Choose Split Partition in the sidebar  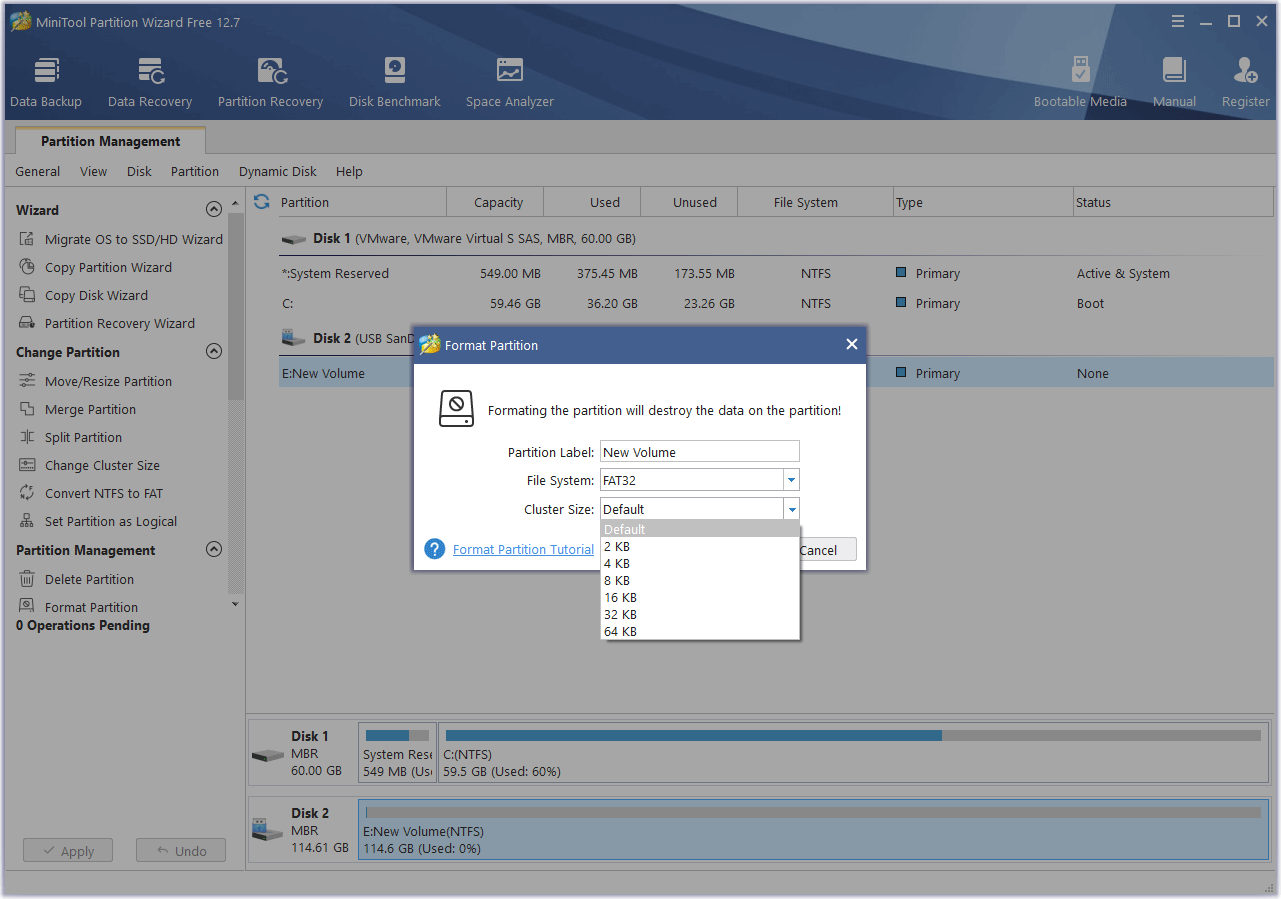click(x=71, y=437)
